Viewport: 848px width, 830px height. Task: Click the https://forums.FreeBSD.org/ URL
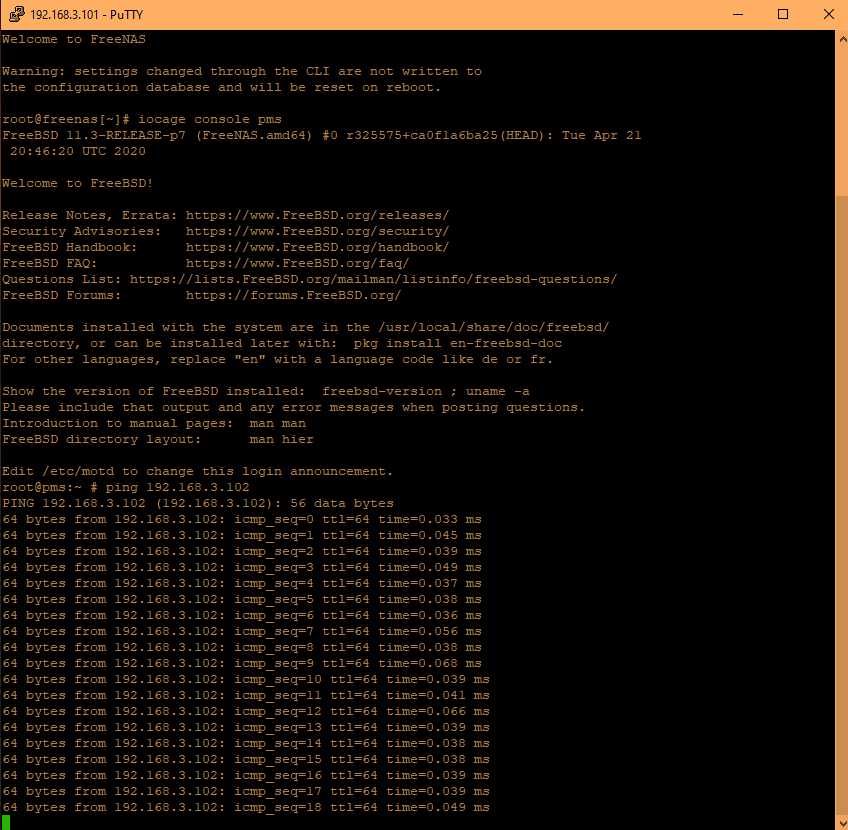tap(294, 295)
